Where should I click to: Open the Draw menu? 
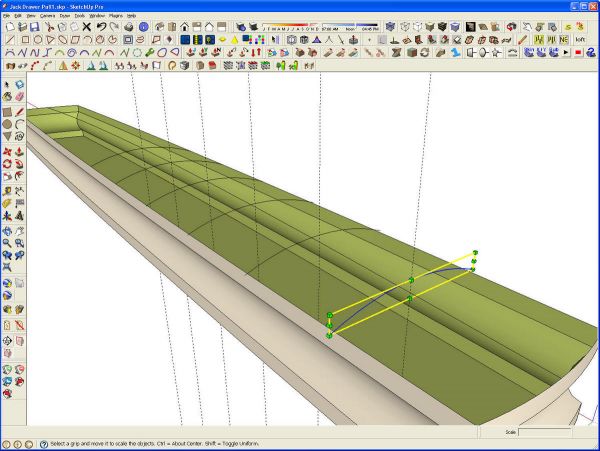pyautogui.click(x=65, y=16)
